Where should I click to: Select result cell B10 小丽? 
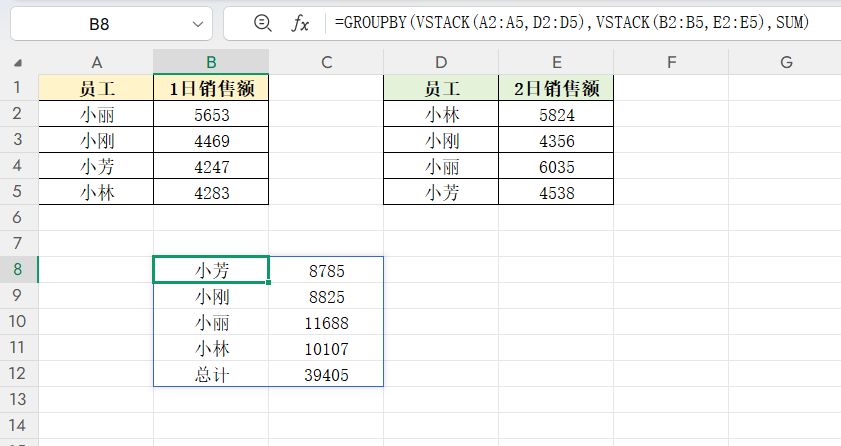(x=211, y=322)
